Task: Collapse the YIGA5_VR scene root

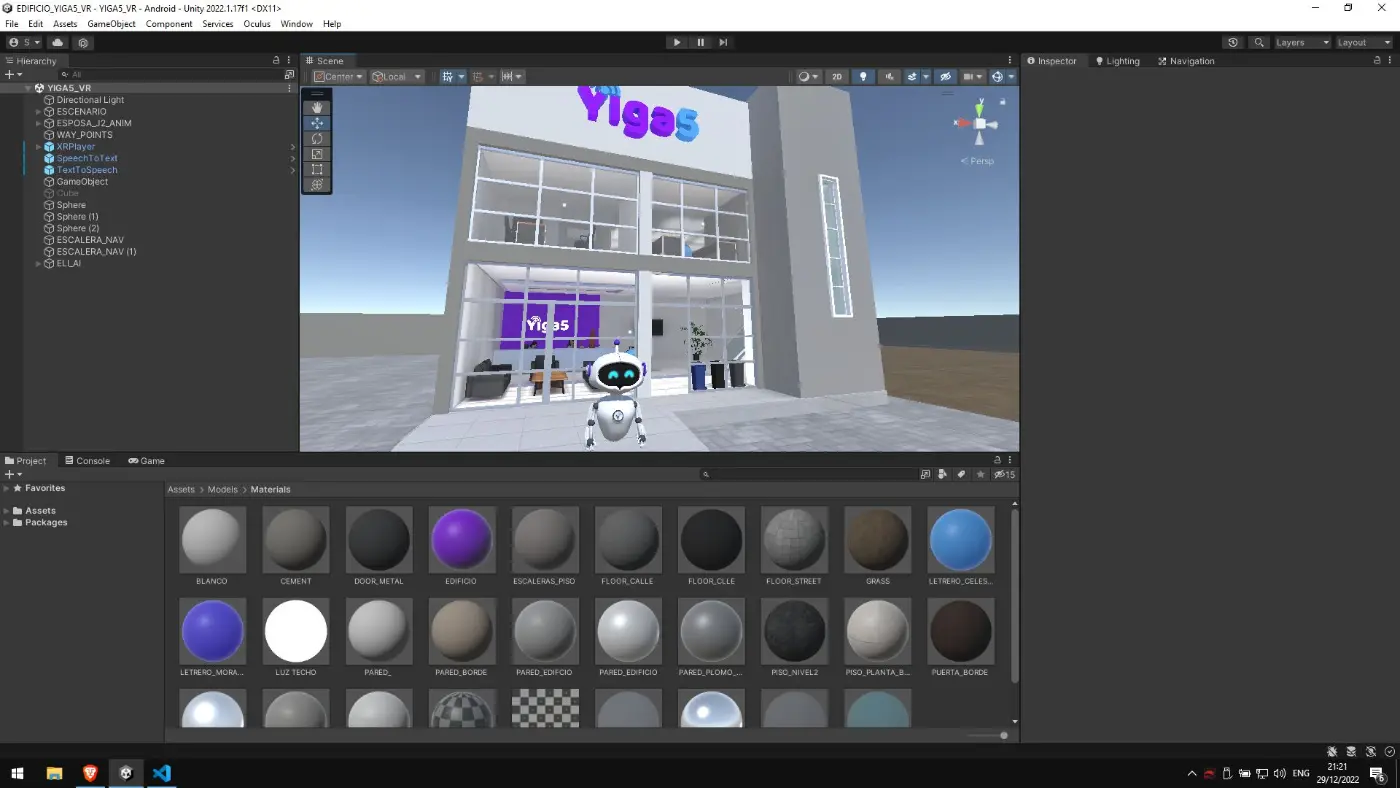Action: [x=29, y=88]
